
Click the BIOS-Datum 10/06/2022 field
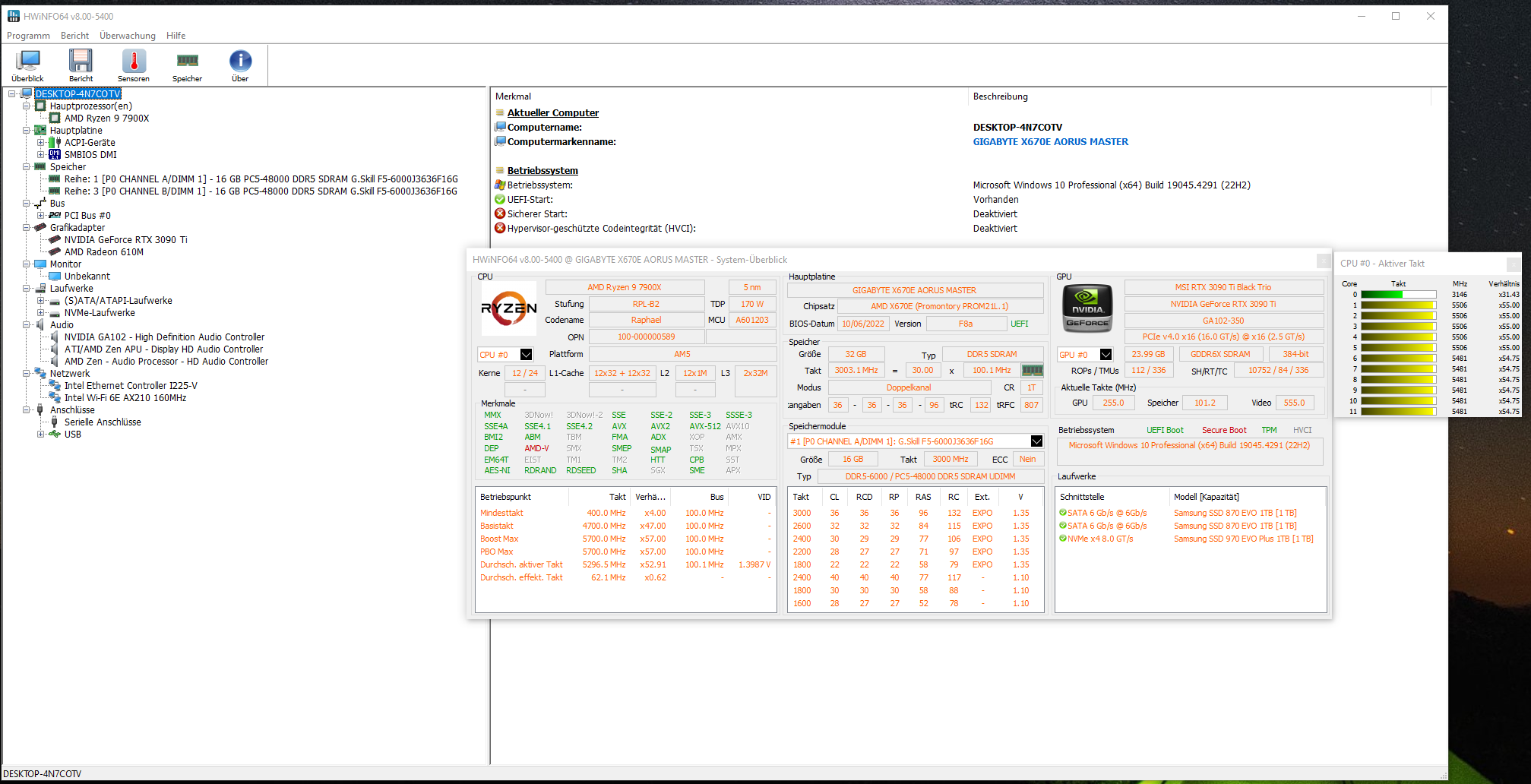click(863, 324)
